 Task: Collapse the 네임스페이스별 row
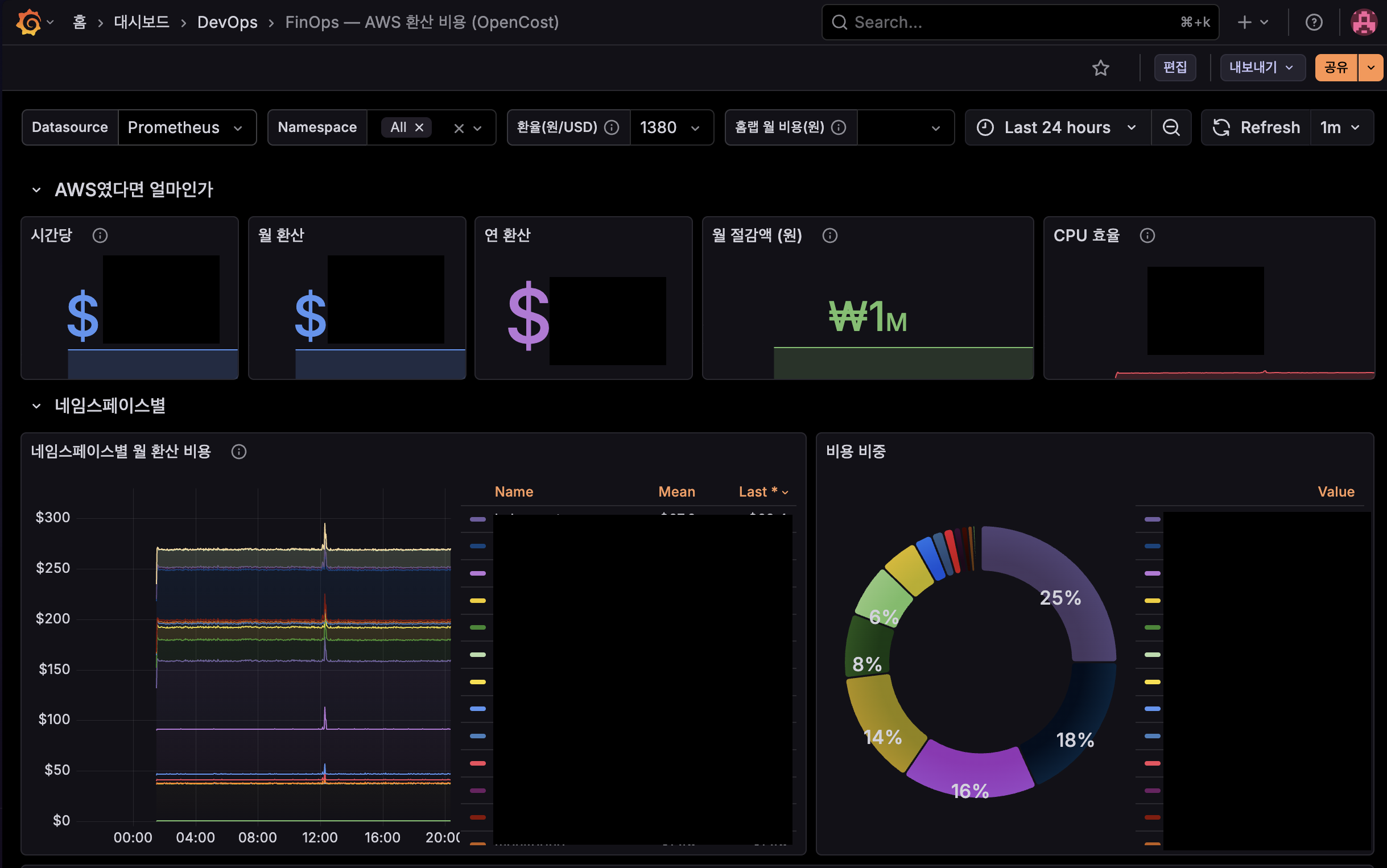(x=36, y=407)
